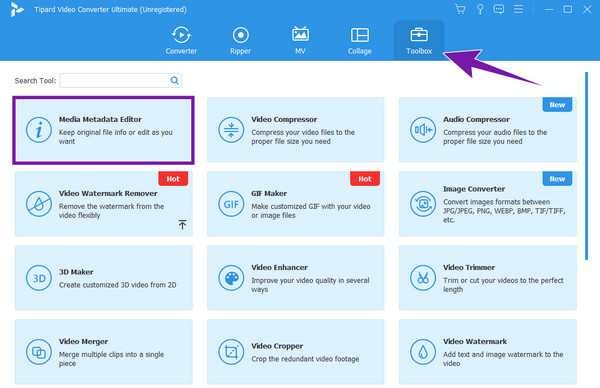Viewport: 600px width, 388px height.
Task: Focus the Search Tool input field
Action: 121,80
